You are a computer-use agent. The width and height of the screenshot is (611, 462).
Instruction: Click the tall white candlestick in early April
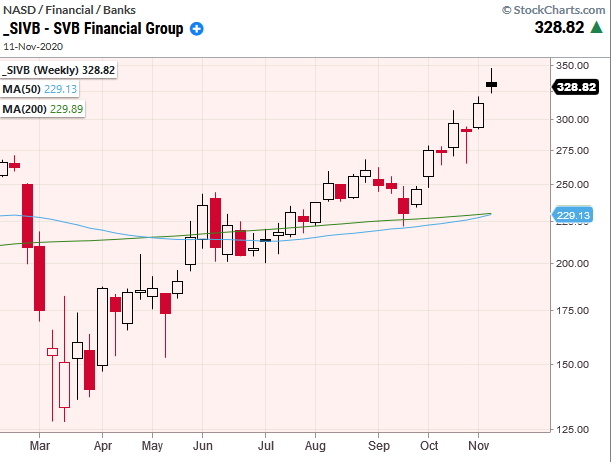click(x=102, y=326)
